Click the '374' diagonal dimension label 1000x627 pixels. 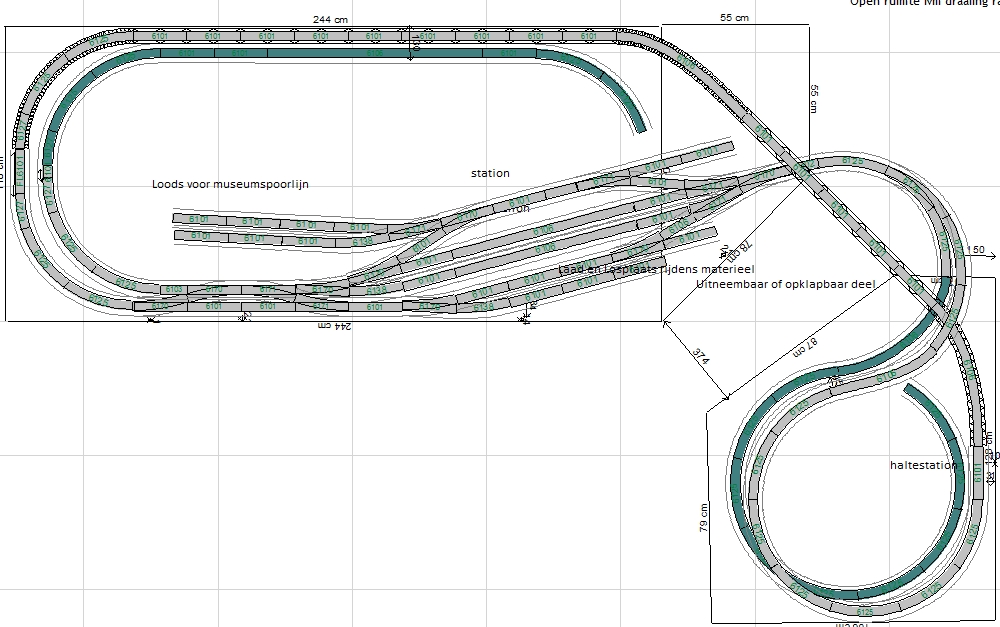[700, 357]
